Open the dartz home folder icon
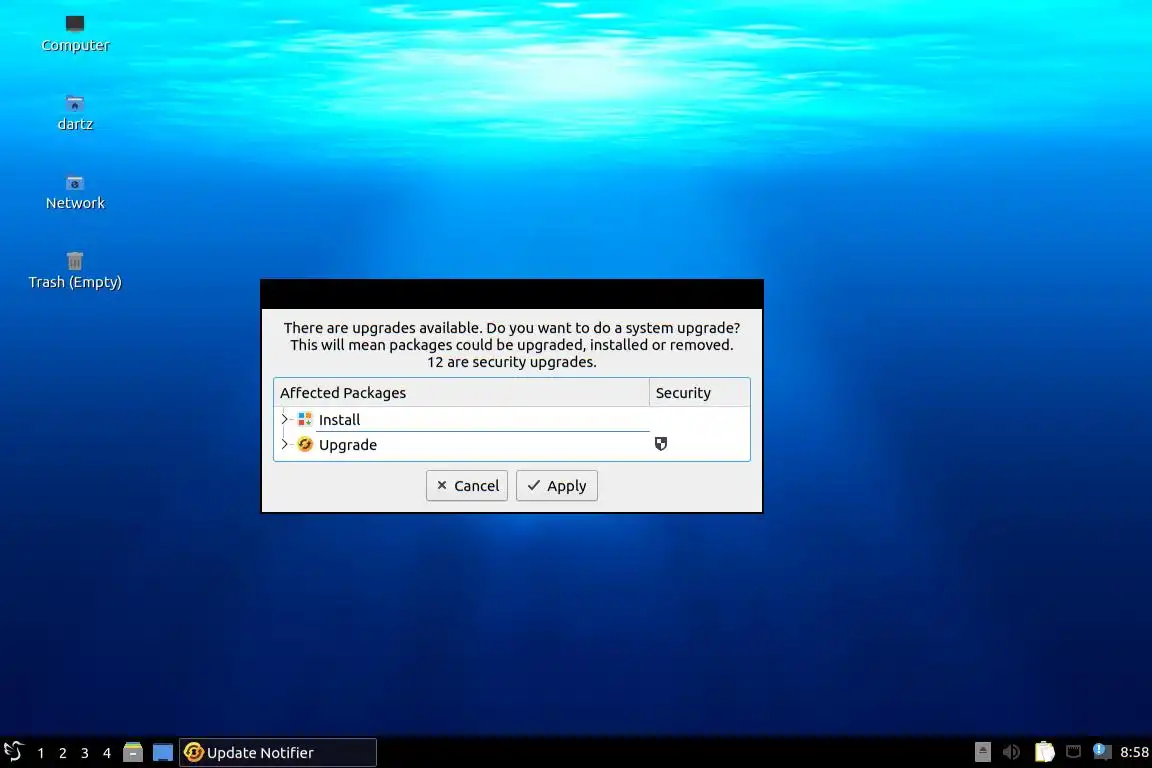Viewport: 1152px width, 768px height. [75, 112]
